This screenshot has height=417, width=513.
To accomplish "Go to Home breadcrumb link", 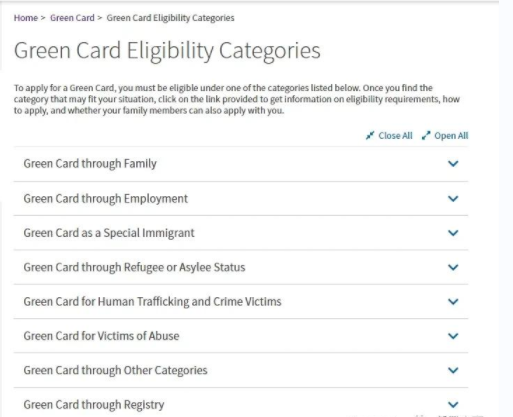I will [26, 18].
